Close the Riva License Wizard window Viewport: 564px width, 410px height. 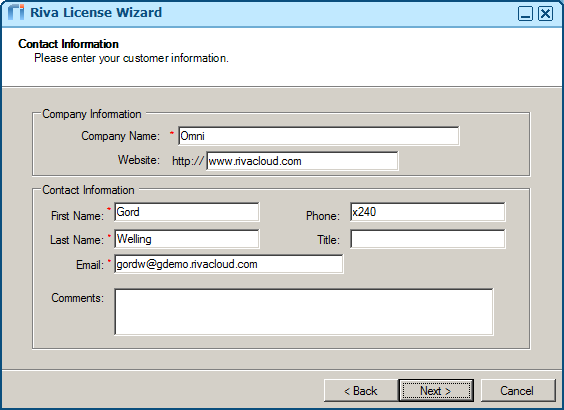pyautogui.click(x=545, y=14)
